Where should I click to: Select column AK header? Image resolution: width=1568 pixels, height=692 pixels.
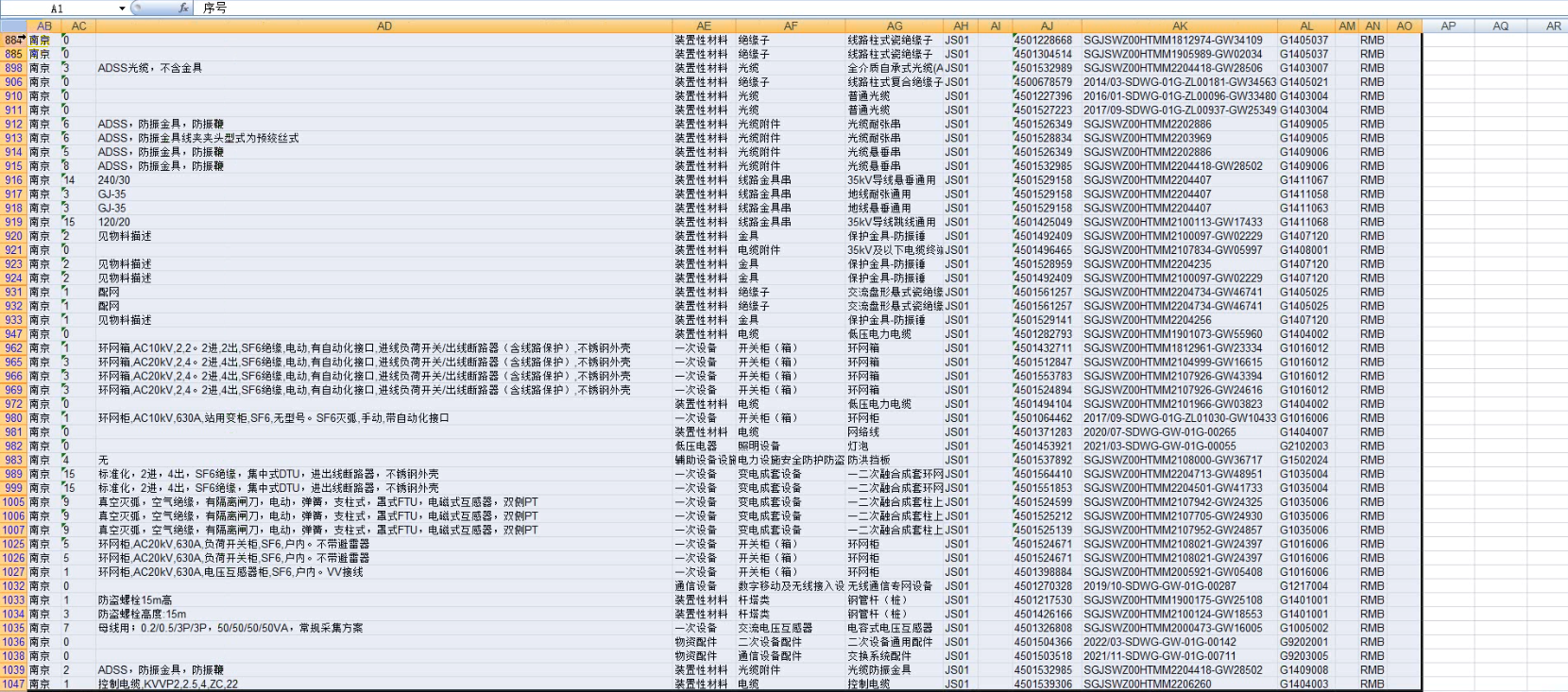click(x=1180, y=26)
